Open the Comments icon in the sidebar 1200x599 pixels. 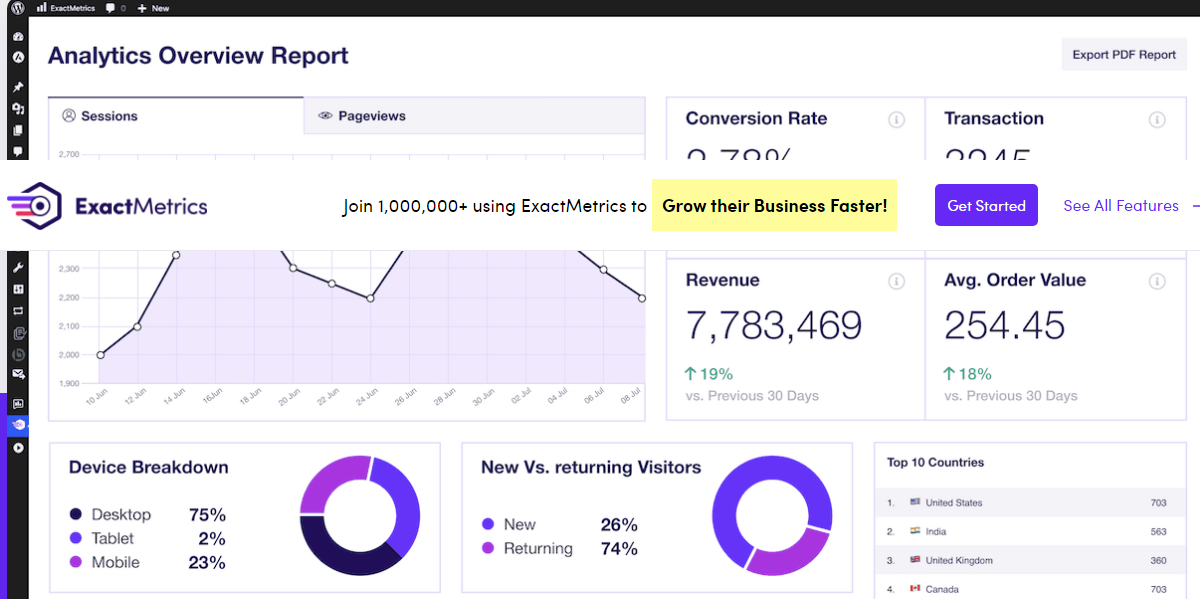click(x=18, y=151)
